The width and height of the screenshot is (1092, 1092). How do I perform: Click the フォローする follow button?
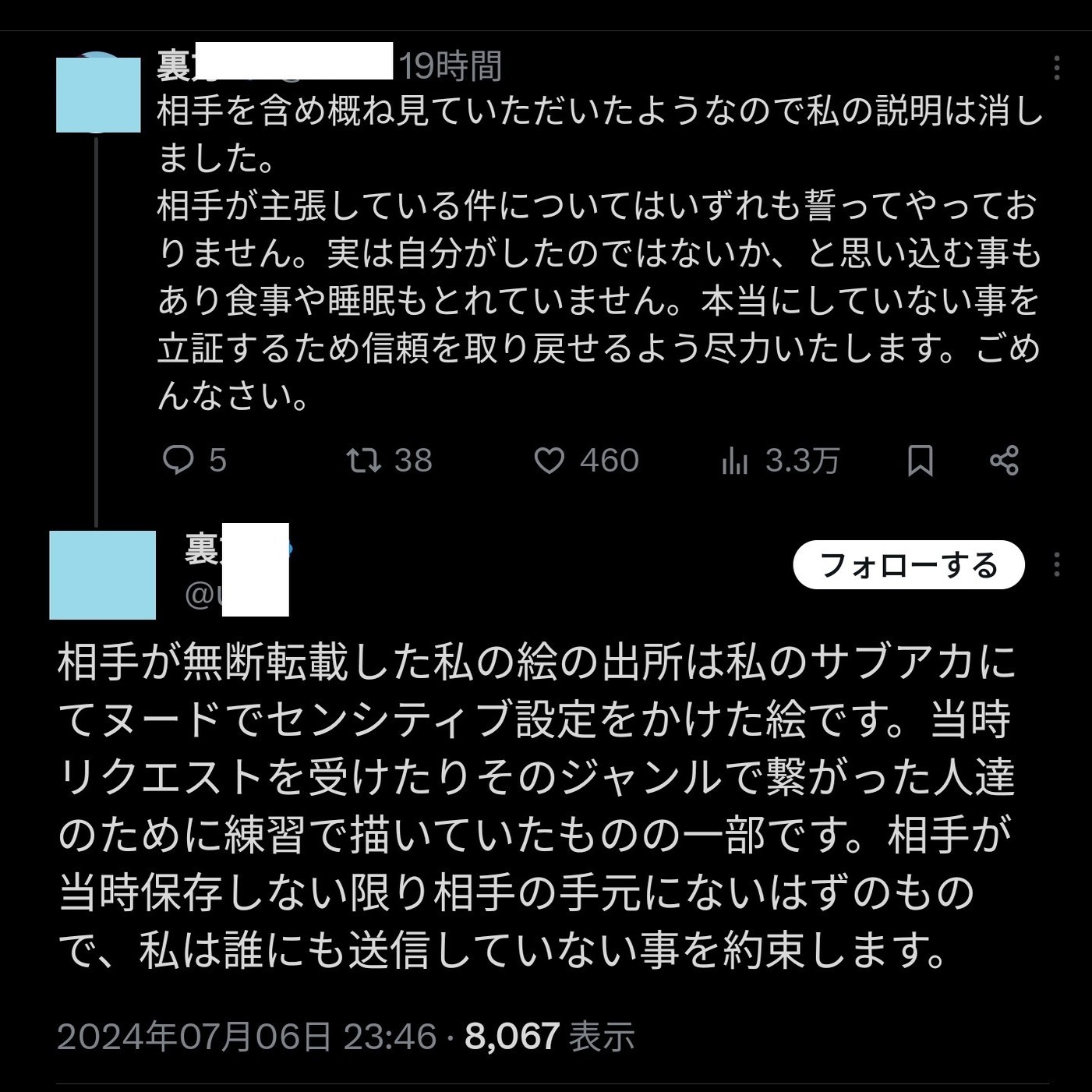(908, 565)
